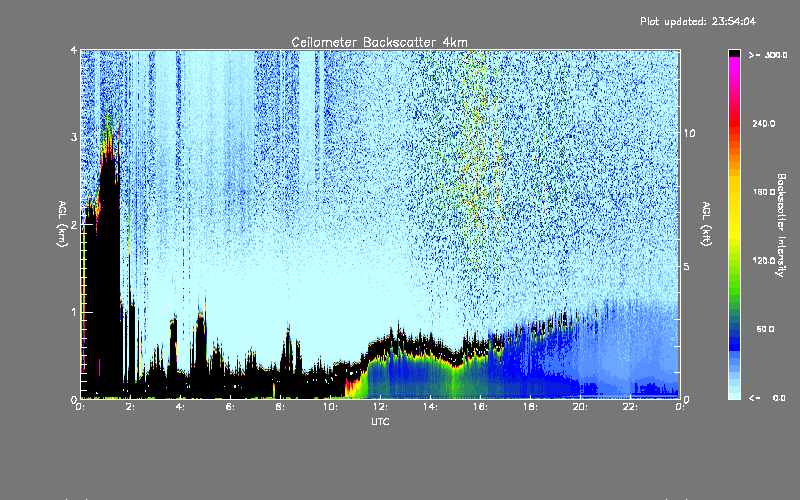Click the "2:" UTC hour tick

point(131,407)
